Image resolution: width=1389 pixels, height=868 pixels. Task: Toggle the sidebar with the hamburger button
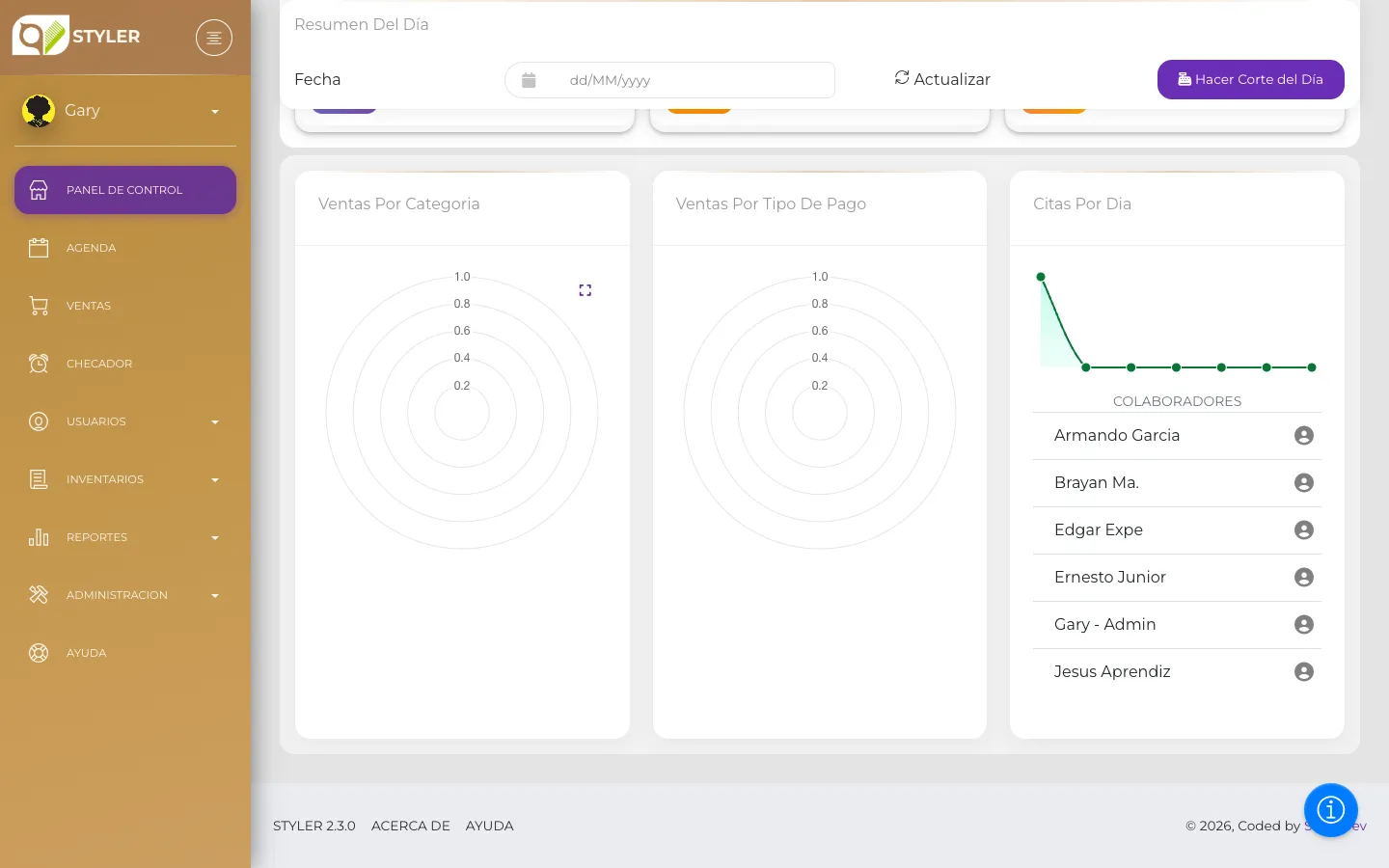214,38
